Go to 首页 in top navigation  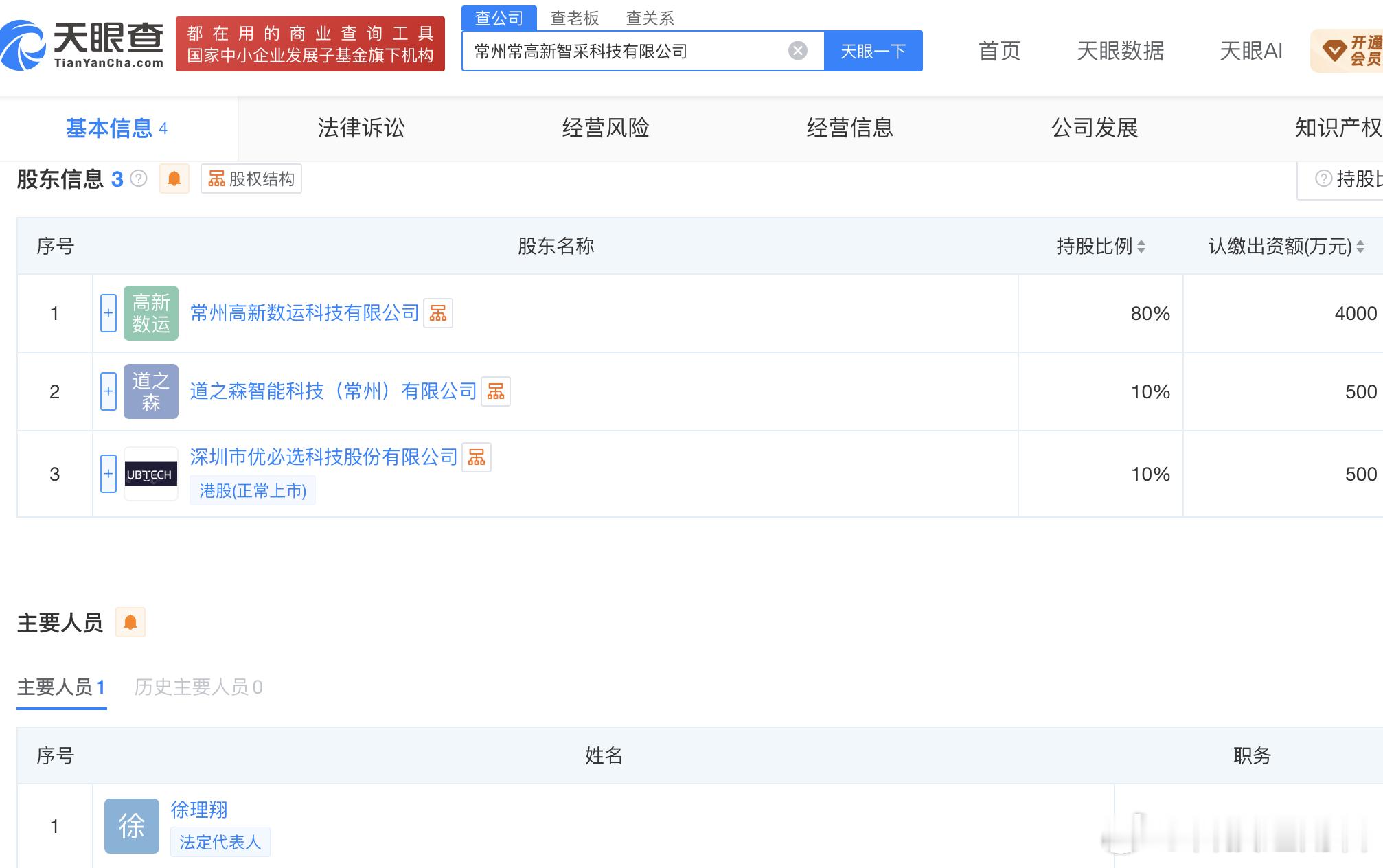(x=1000, y=51)
